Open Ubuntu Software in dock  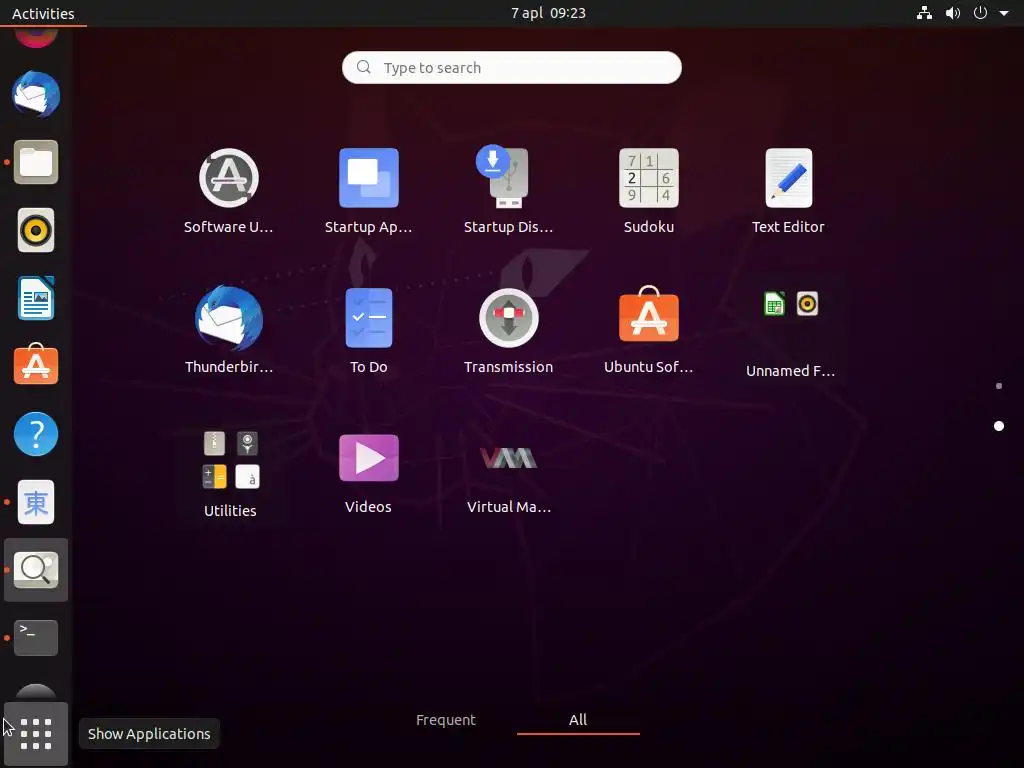click(36, 364)
